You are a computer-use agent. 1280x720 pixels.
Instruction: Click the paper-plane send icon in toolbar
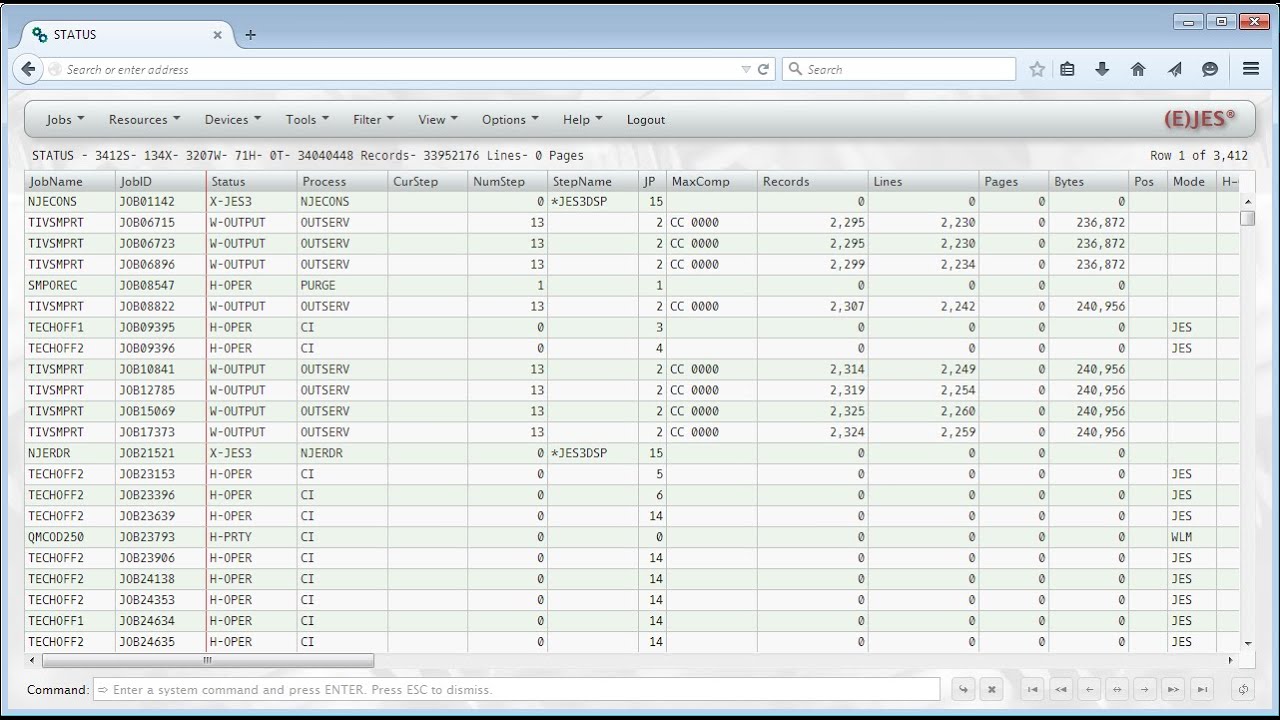pyautogui.click(x=1174, y=69)
